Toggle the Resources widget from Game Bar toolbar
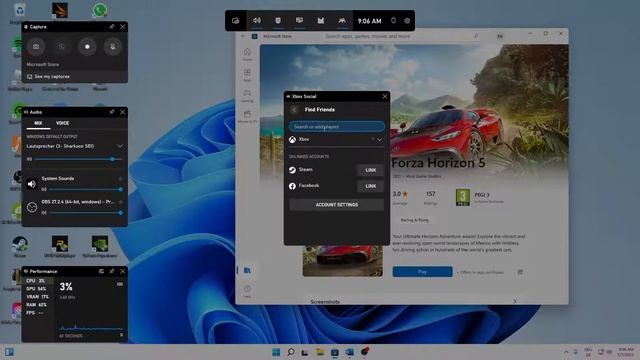 [x=321, y=20]
